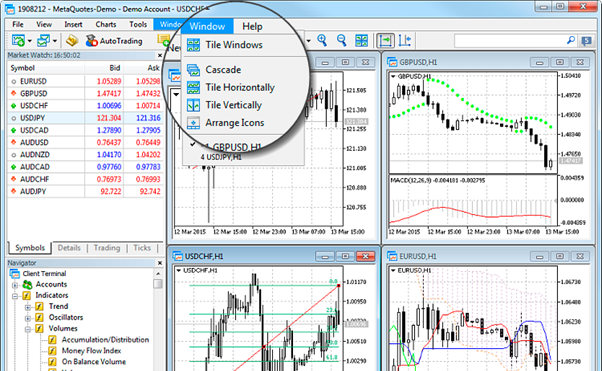
Task: Select Accumulation/Distribution indicator
Action: (x=105, y=340)
